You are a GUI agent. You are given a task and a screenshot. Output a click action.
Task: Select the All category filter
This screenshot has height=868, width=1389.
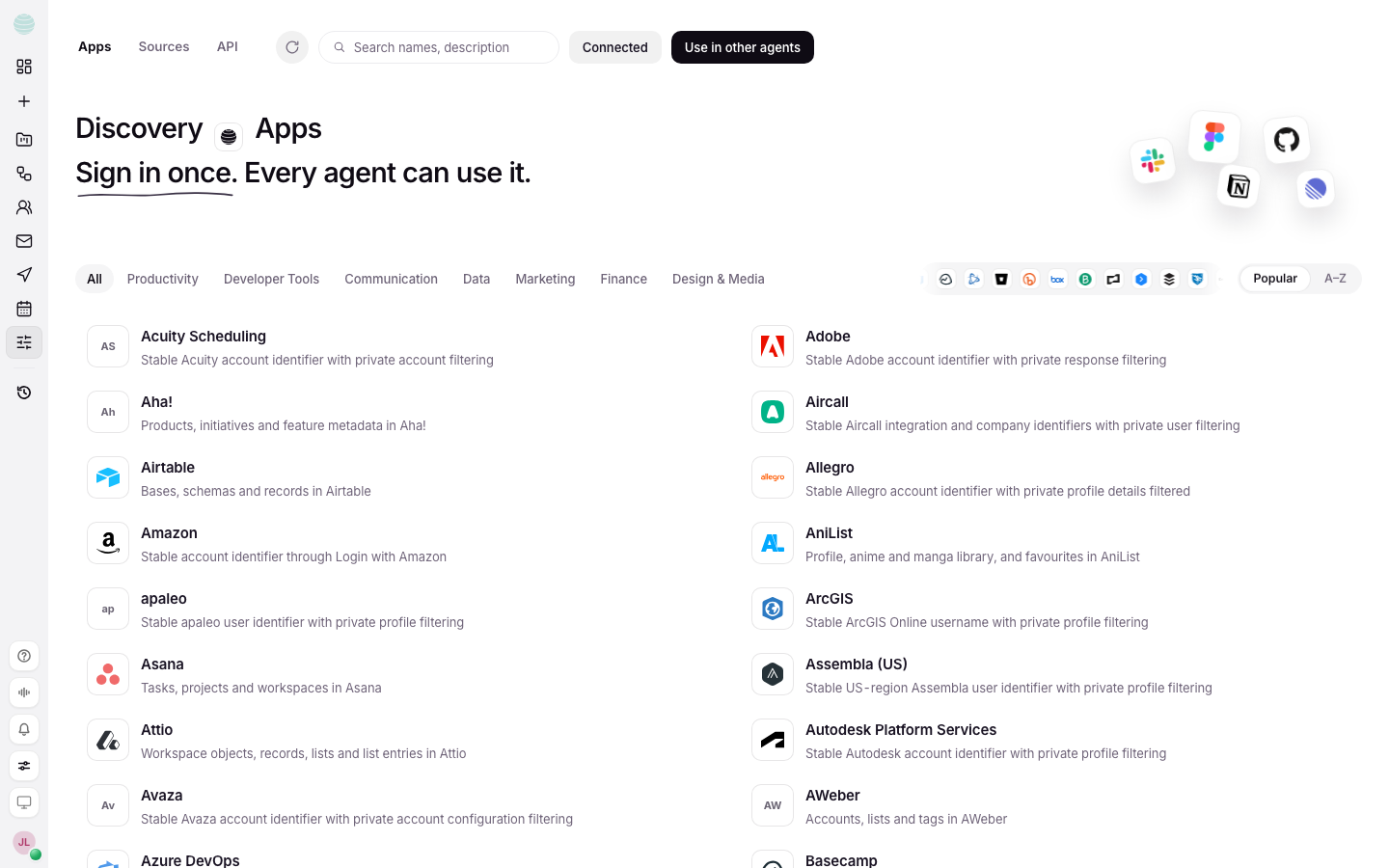point(95,279)
